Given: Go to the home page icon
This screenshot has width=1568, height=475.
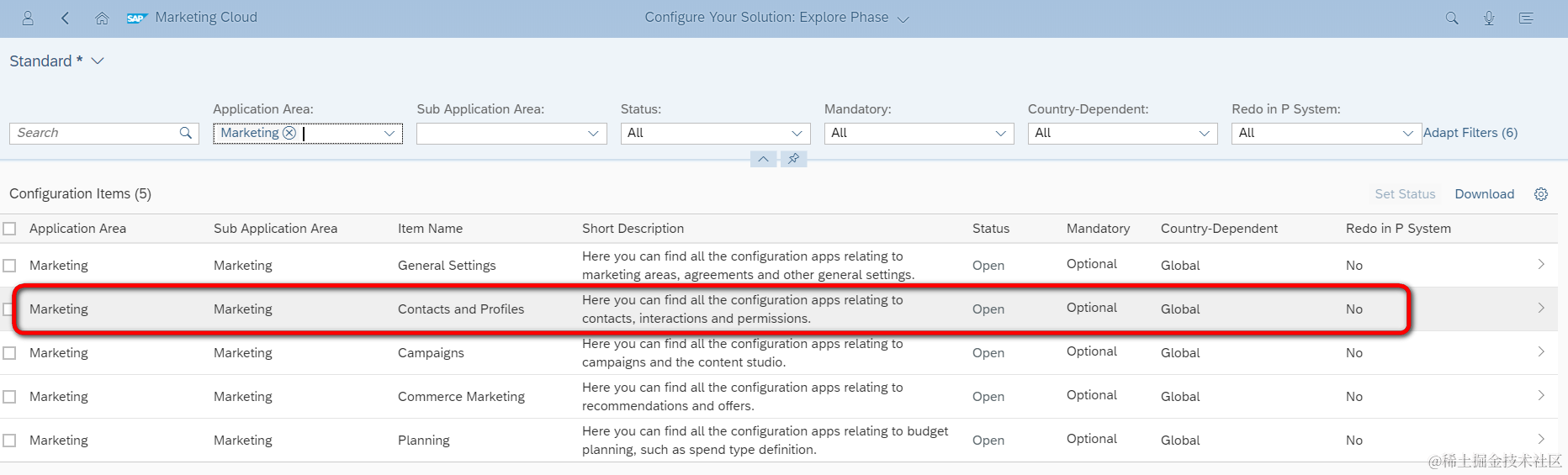Looking at the screenshot, I should [102, 18].
